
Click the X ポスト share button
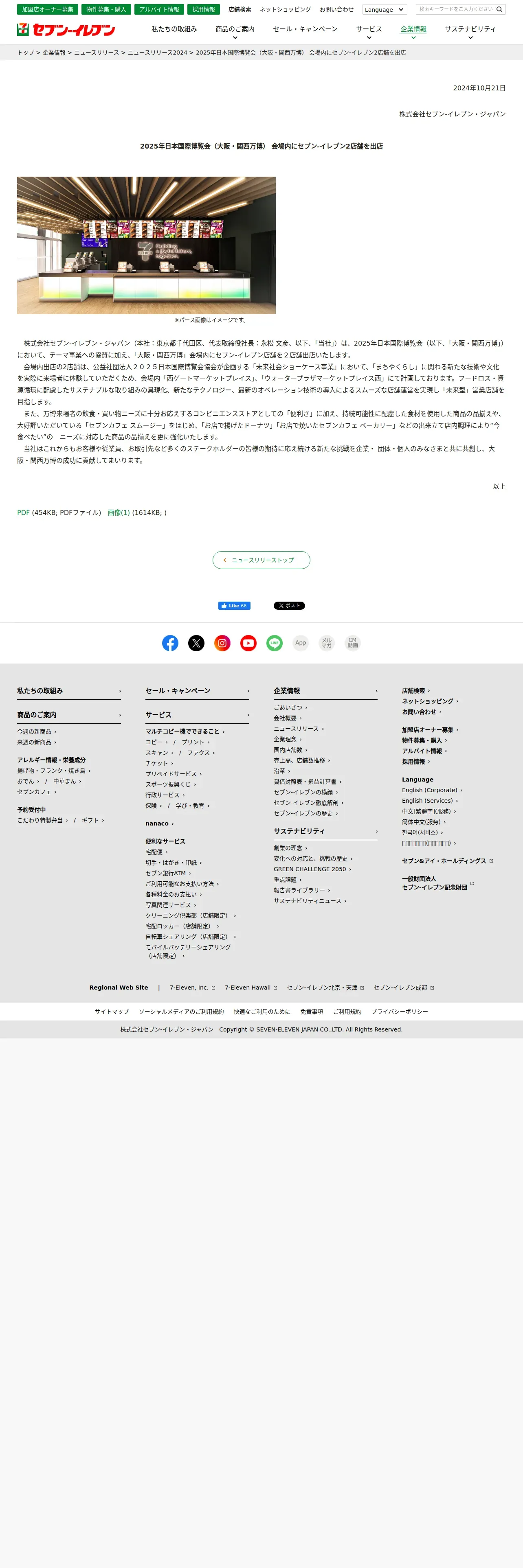point(289,606)
